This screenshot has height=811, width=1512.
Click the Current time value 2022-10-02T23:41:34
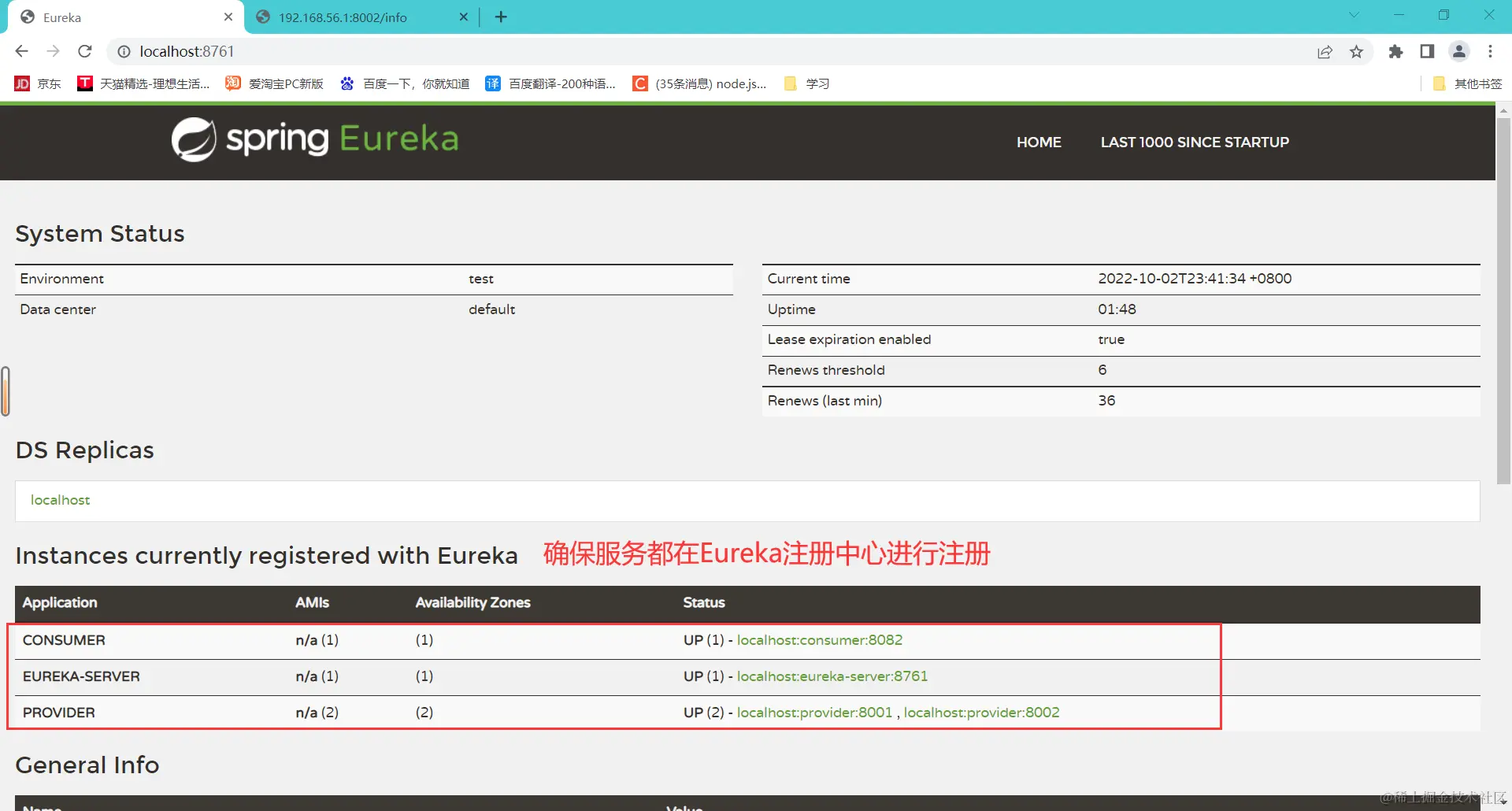(1195, 279)
